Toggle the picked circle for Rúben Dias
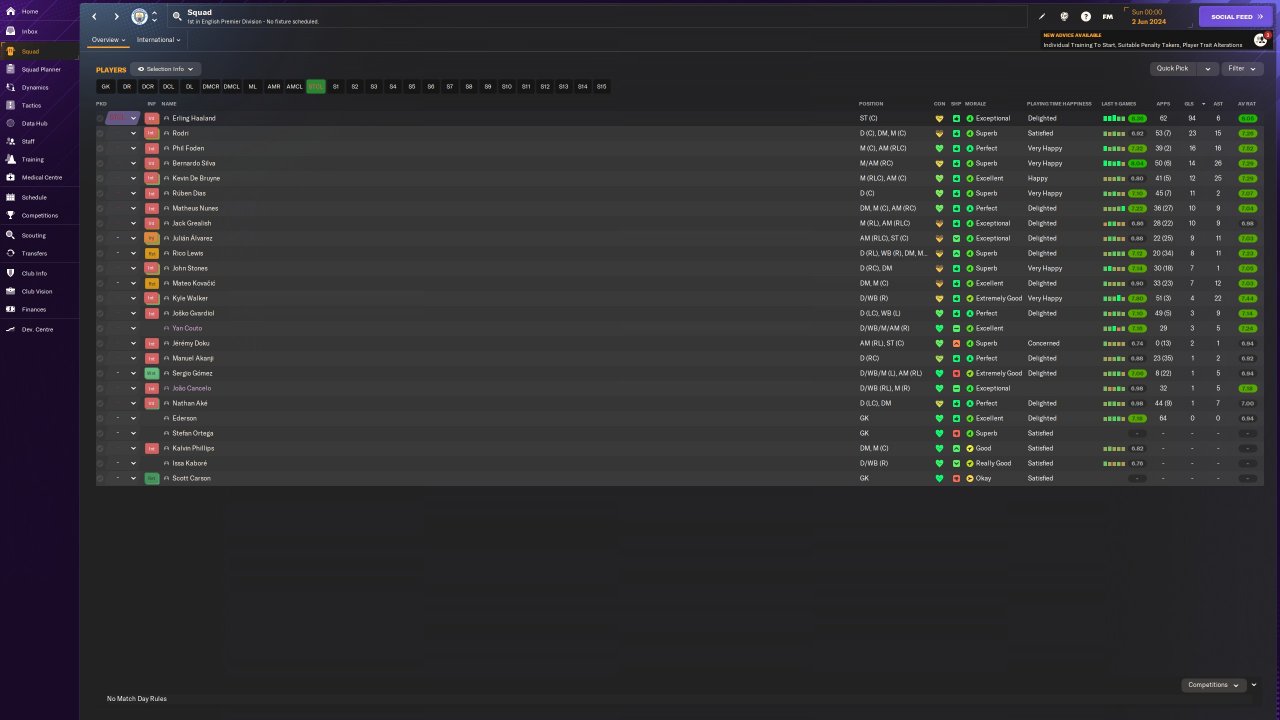This screenshot has height=720, width=1280. pos(100,193)
